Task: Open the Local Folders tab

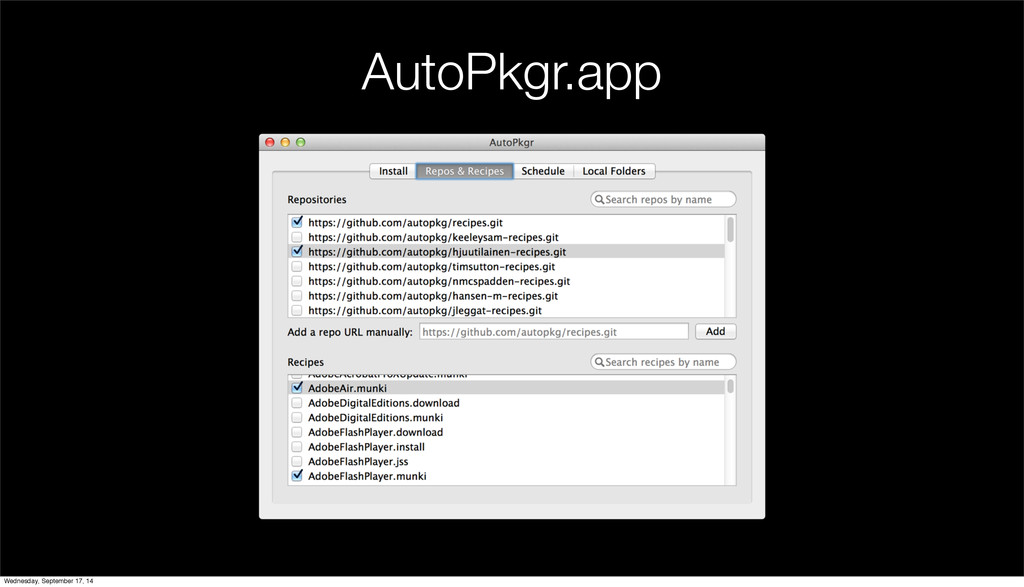Action: 614,171
